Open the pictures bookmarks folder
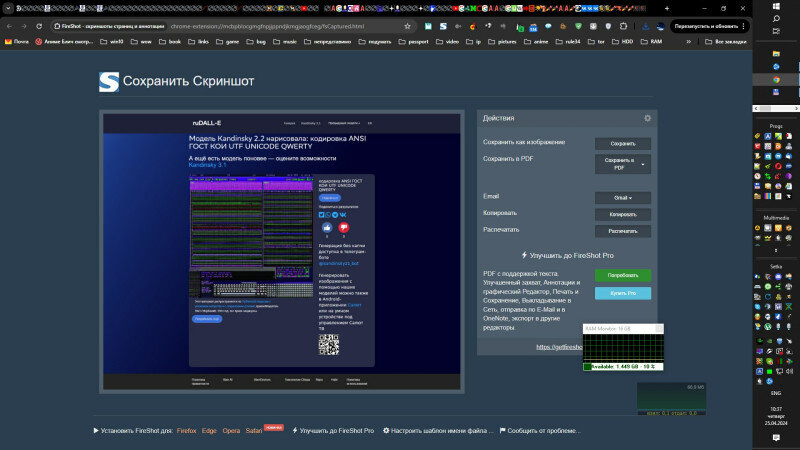Viewport: 800px width, 450px height. 503,42
